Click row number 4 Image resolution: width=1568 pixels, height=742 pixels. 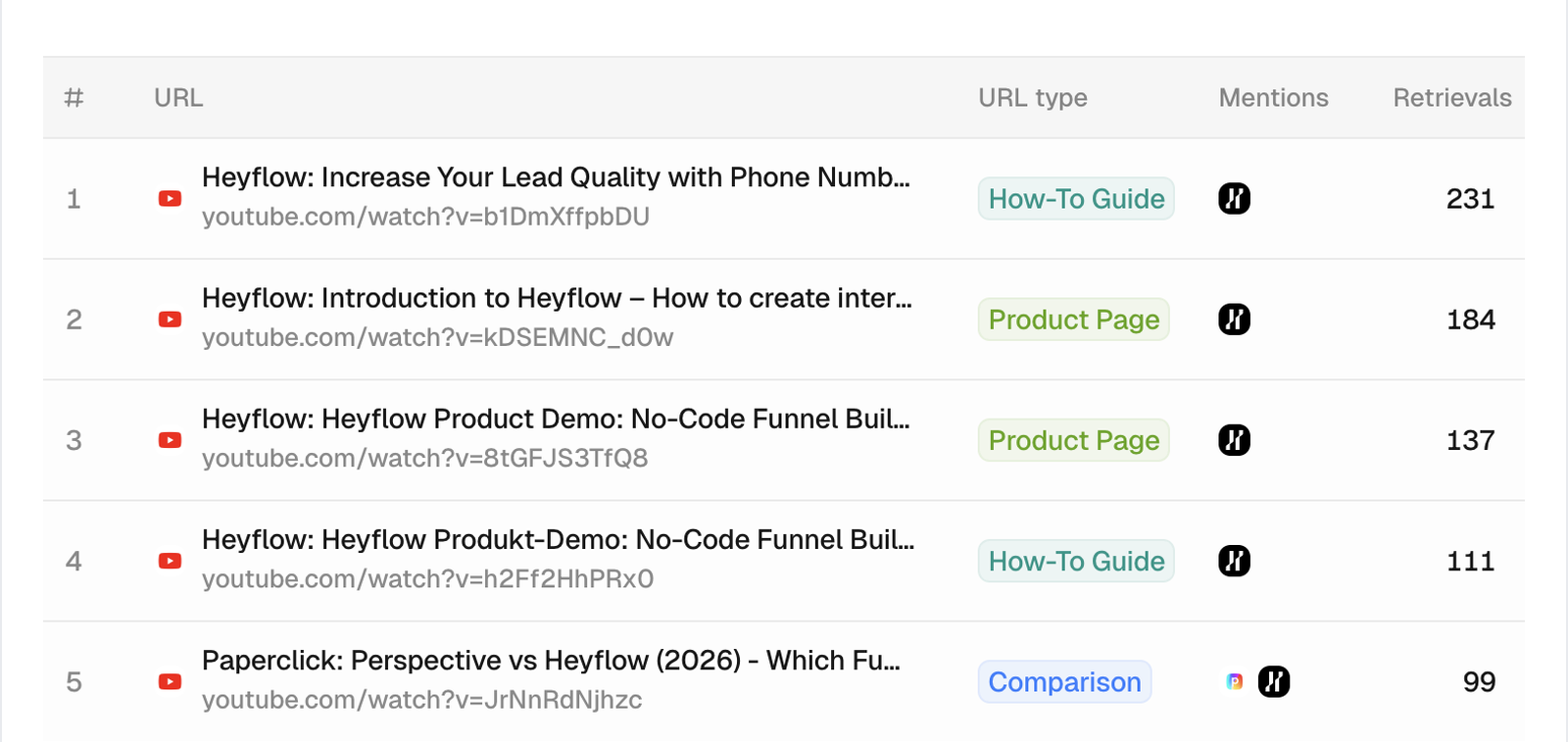click(73, 561)
